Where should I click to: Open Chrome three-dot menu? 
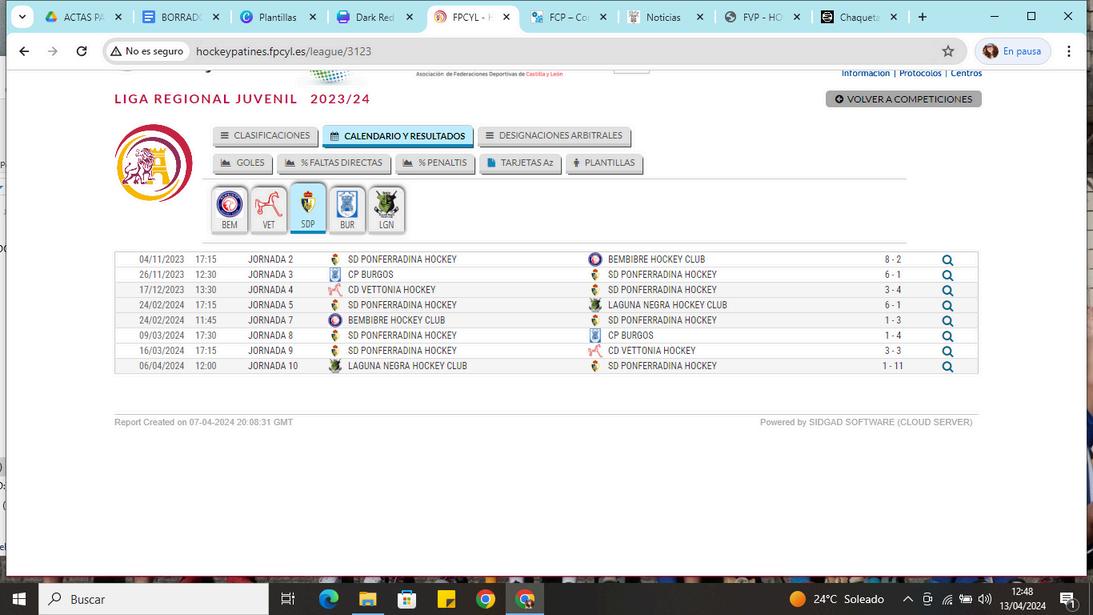1069,51
